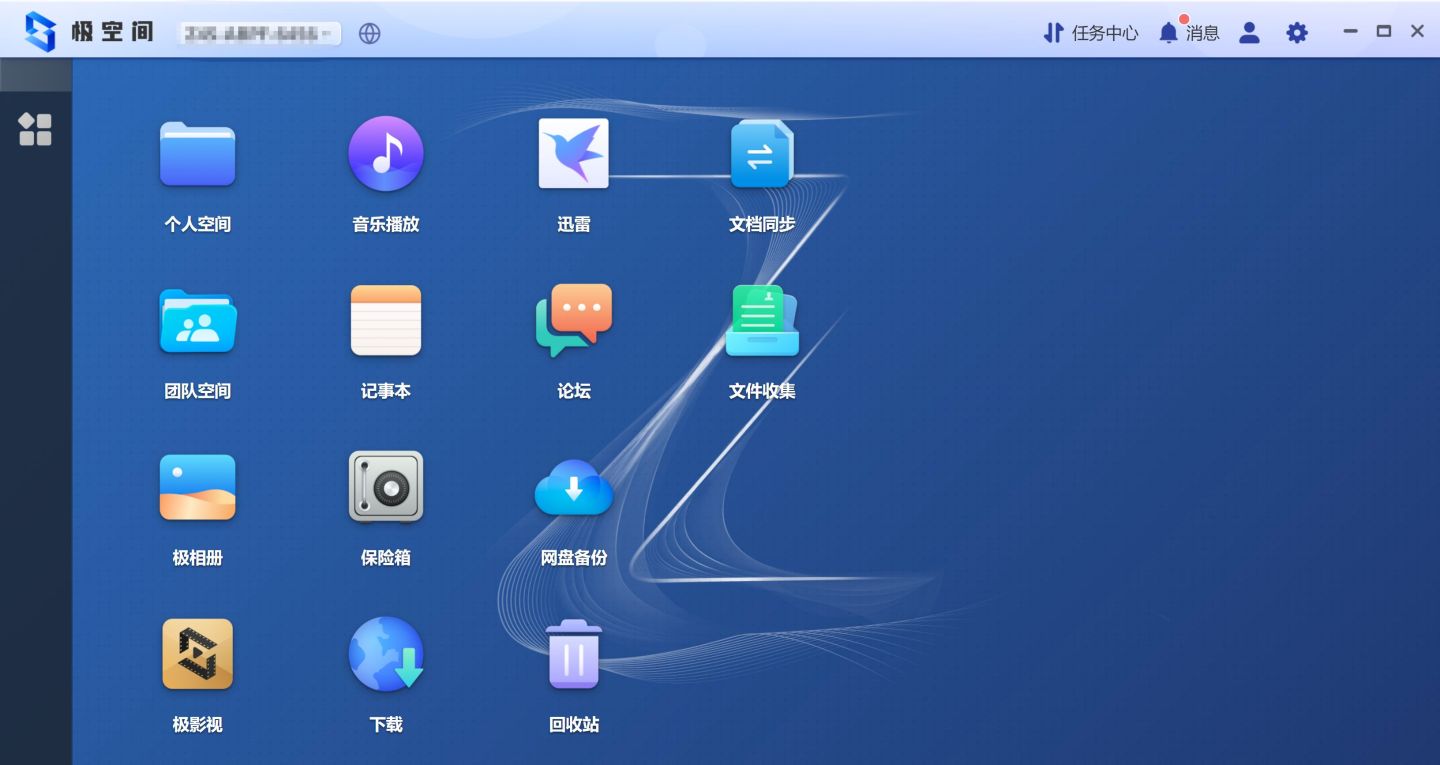Screen dimensions: 1440x765
Task: Expand the device name selector
Action: (x=258, y=31)
